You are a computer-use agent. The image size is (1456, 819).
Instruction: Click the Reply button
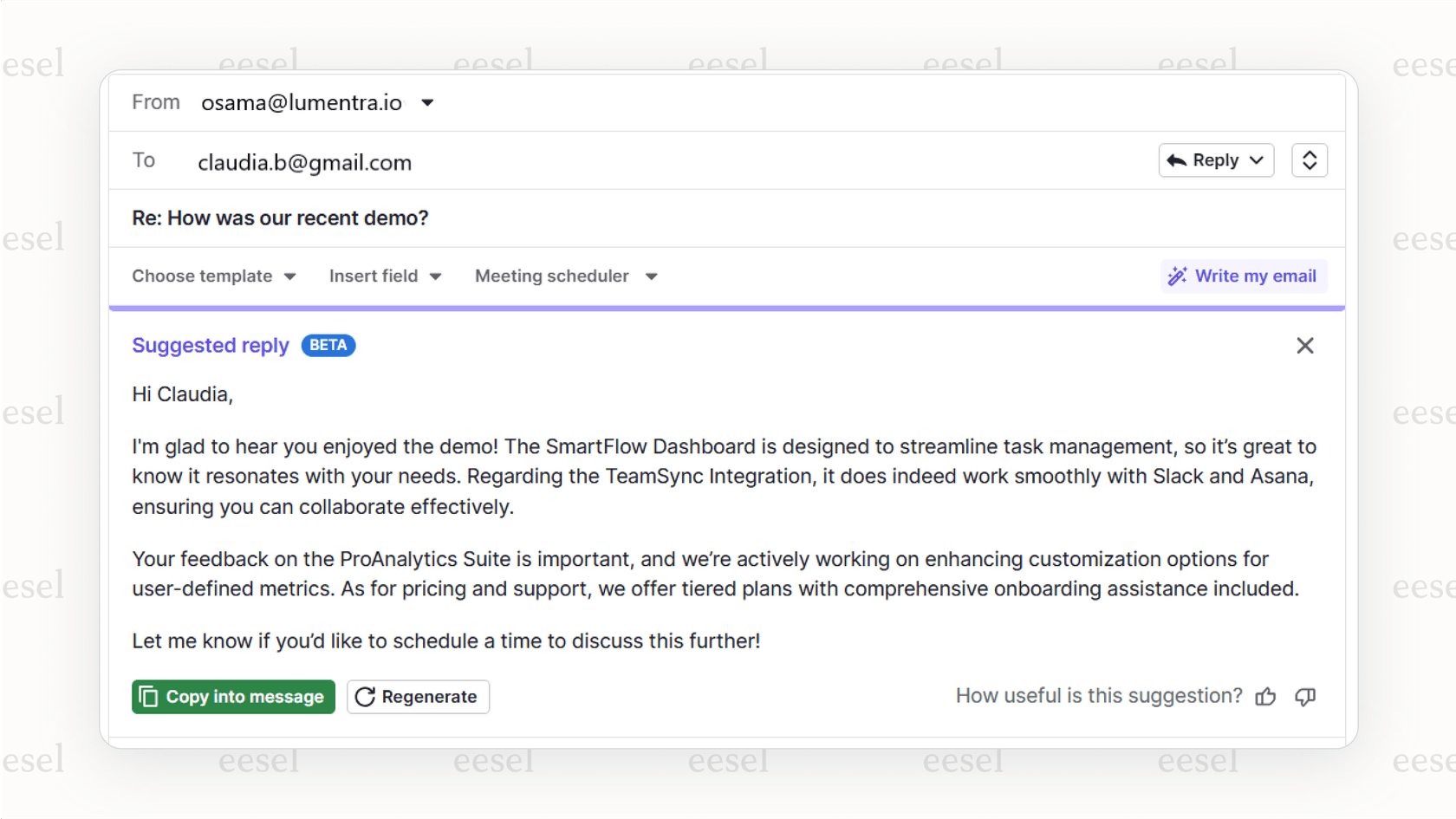click(x=1213, y=159)
